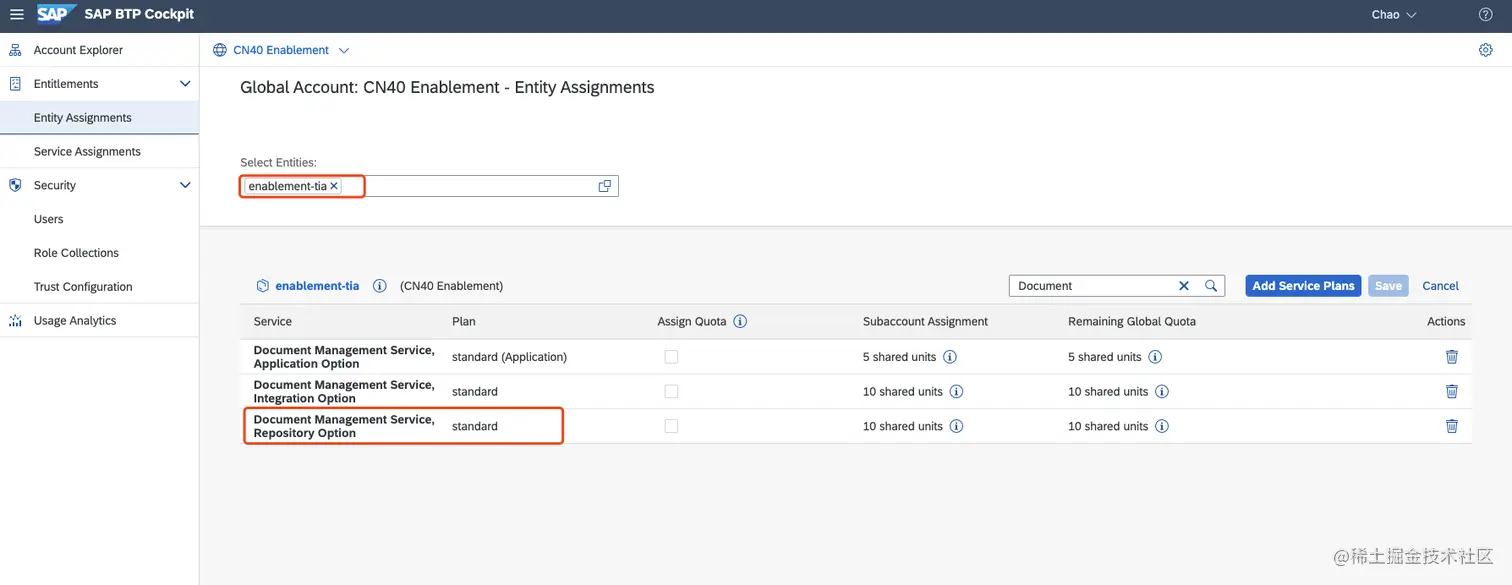Image resolution: width=1512 pixels, height=585 pixels.
Task: Tick Assign Quota for Integration Option
Action: [671, 392]
